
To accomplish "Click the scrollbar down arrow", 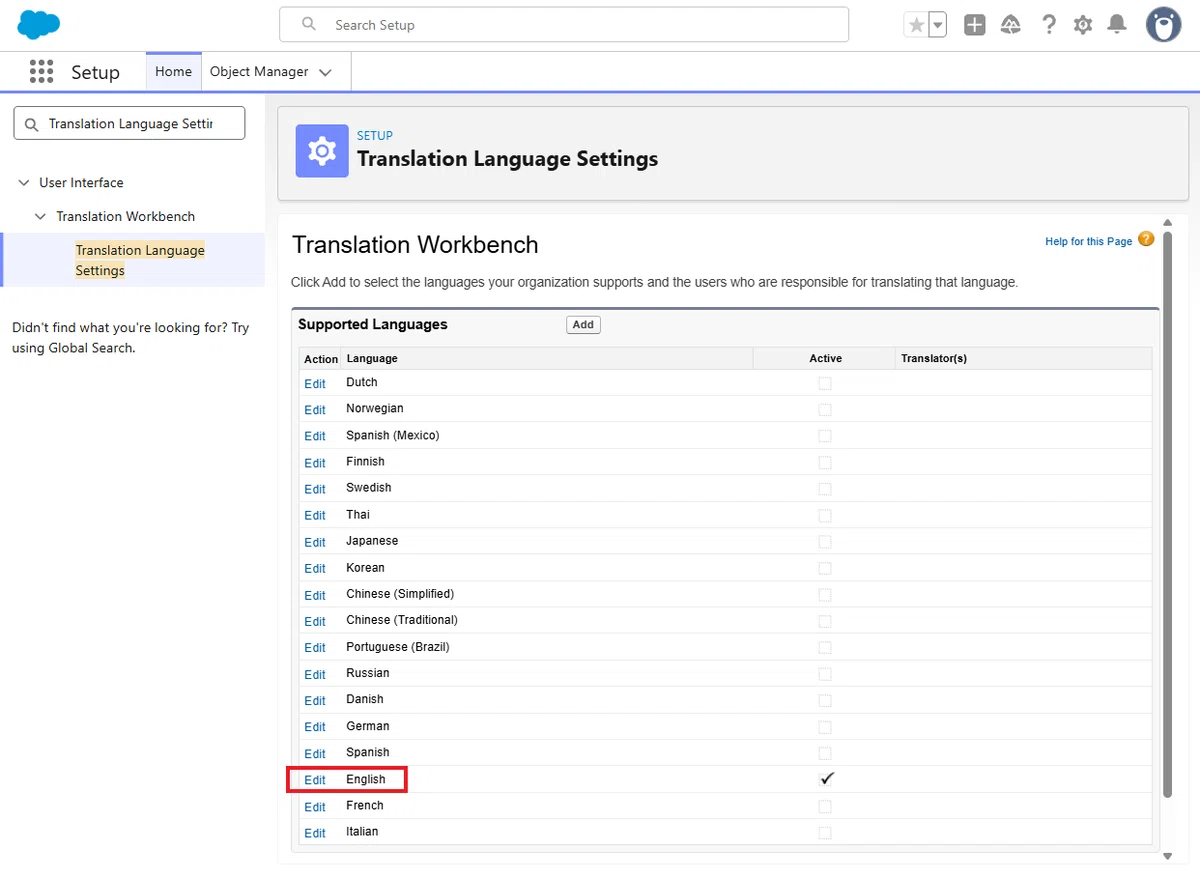I will click(x=1167, y=856).
